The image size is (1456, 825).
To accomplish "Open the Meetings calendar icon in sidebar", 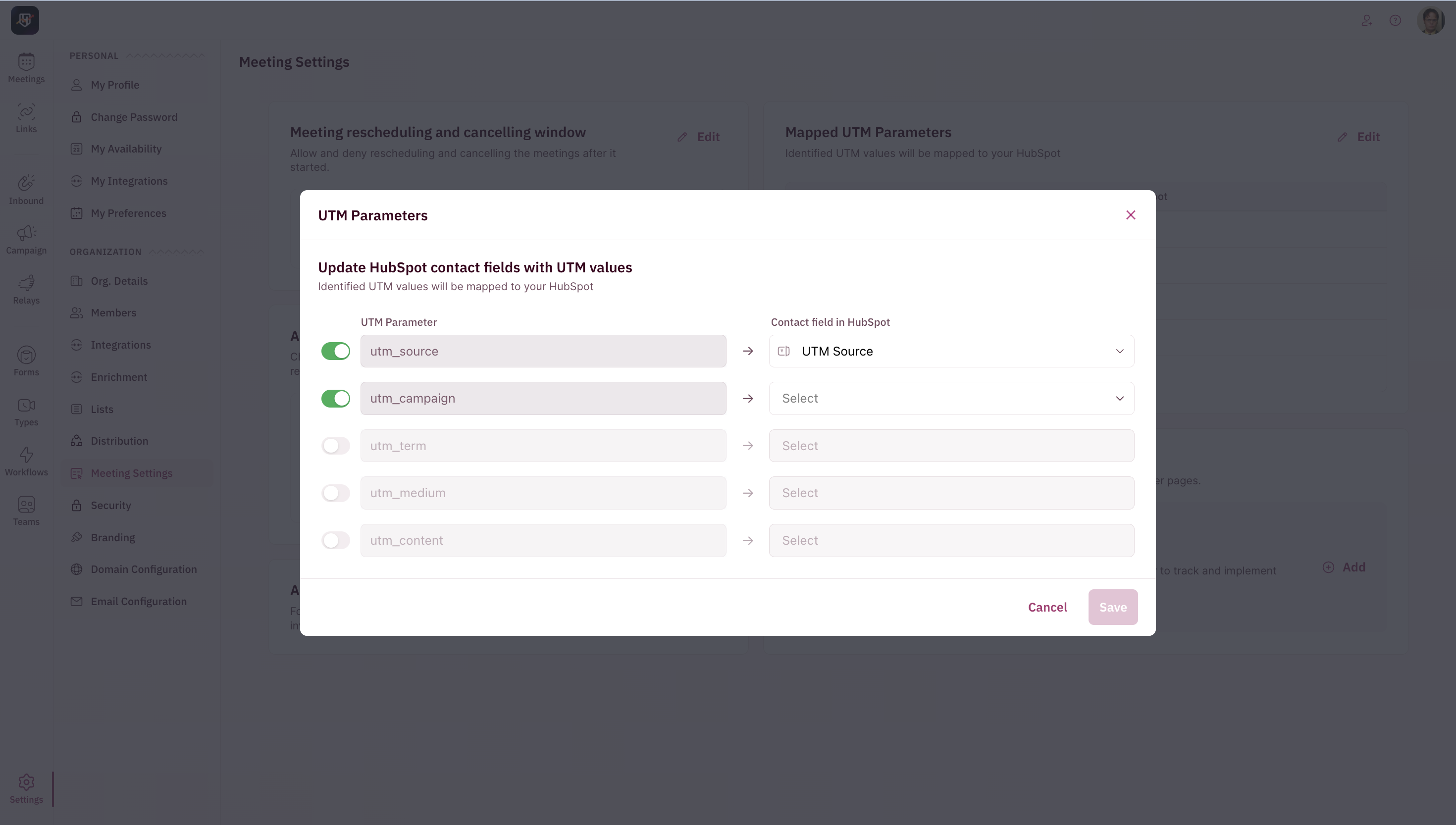I will [26, 62].
